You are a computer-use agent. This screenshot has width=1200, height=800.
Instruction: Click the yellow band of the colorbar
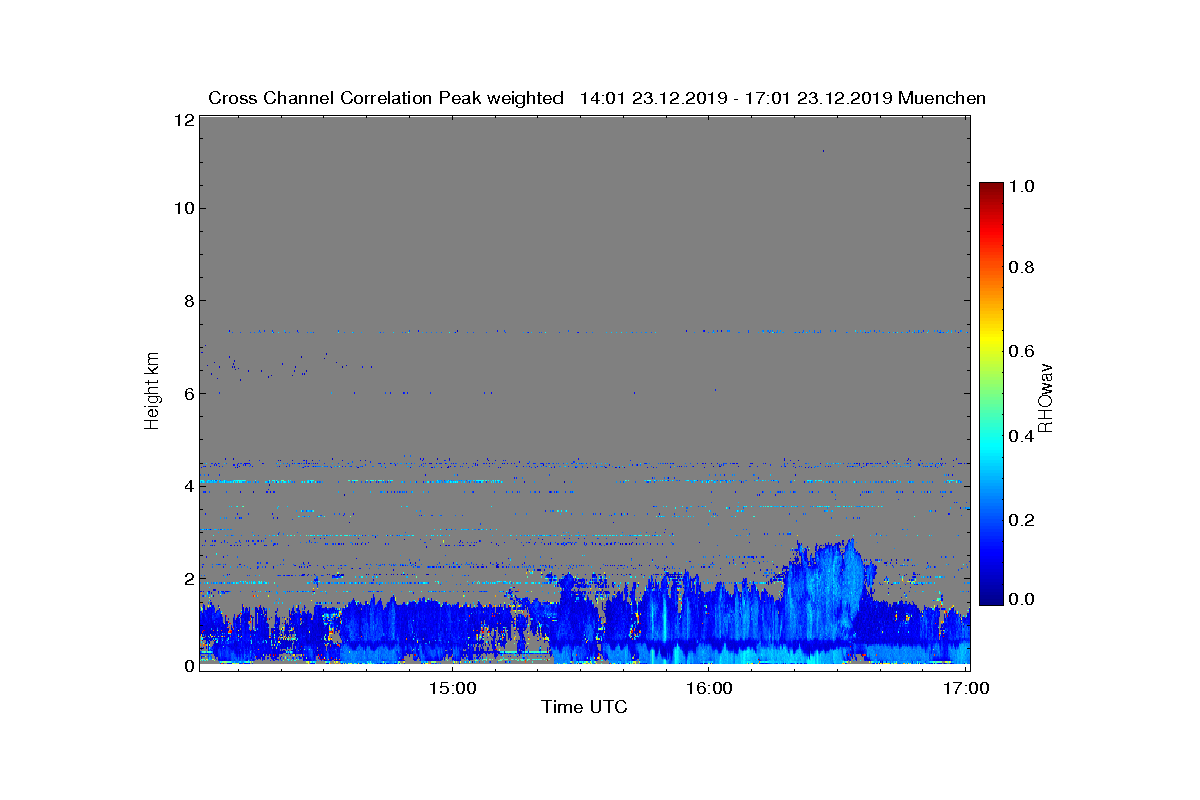(990, 340)
